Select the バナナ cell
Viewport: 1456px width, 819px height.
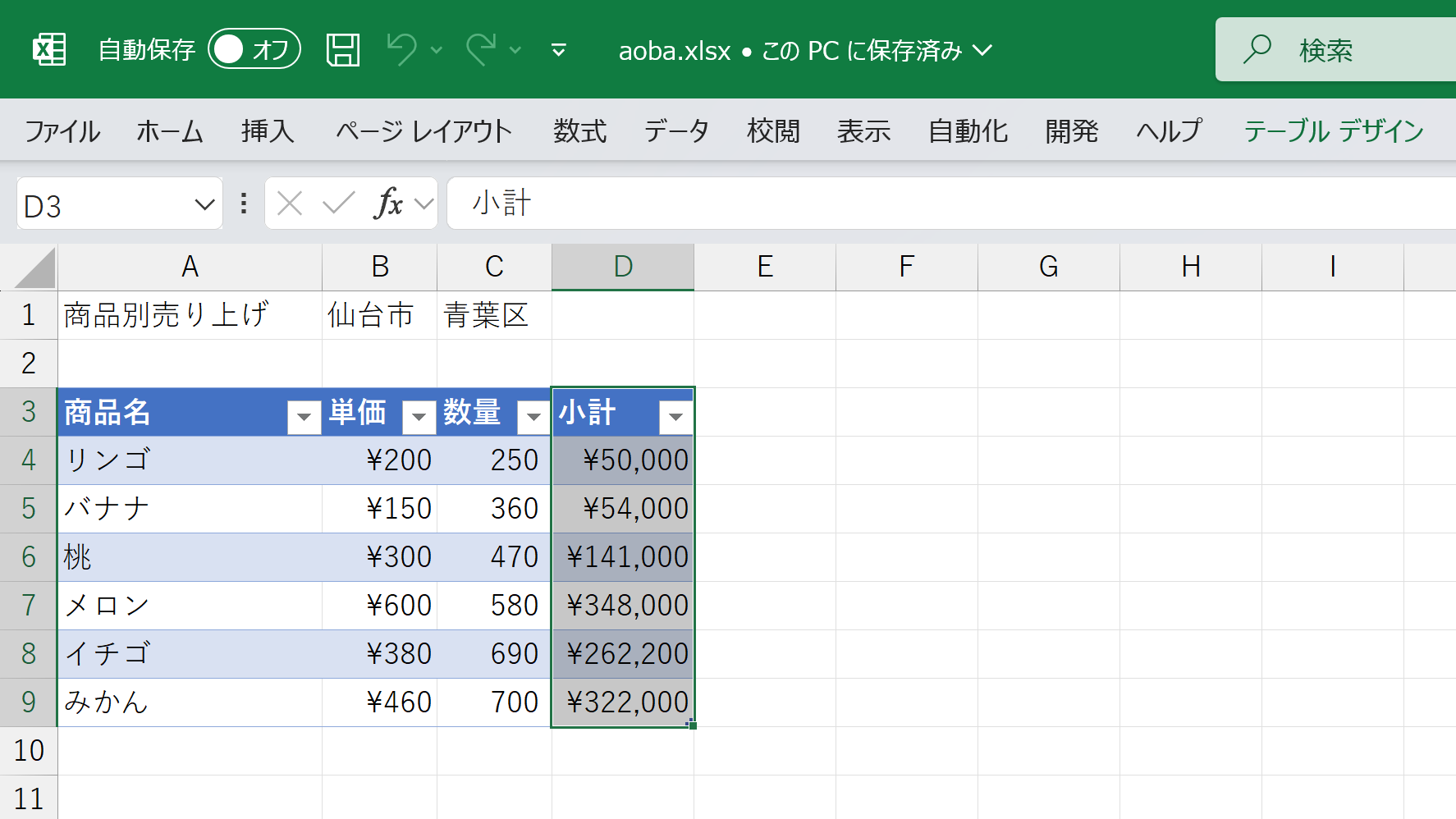point(190,509)
